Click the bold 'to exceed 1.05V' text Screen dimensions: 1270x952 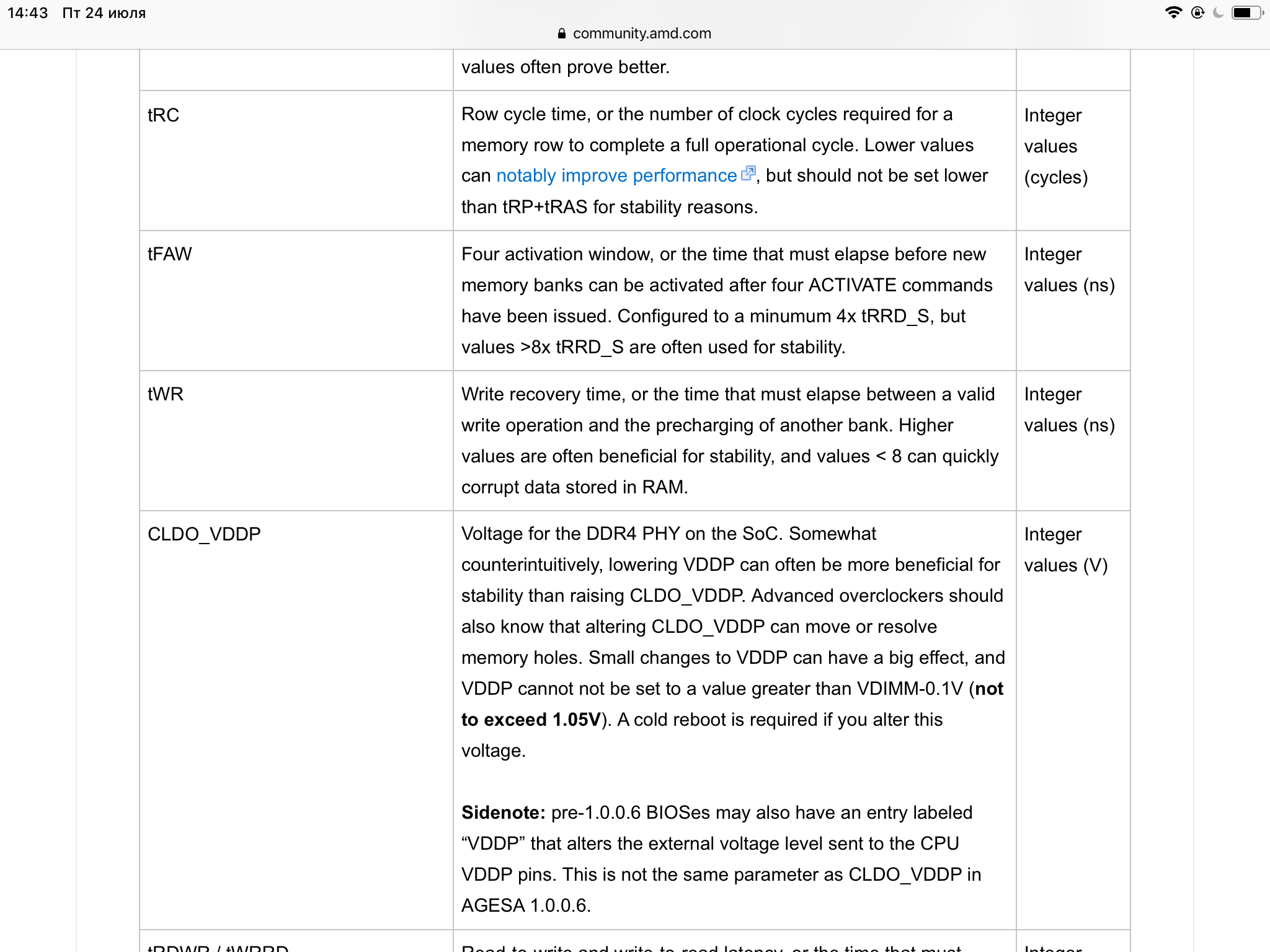(531, 720)
